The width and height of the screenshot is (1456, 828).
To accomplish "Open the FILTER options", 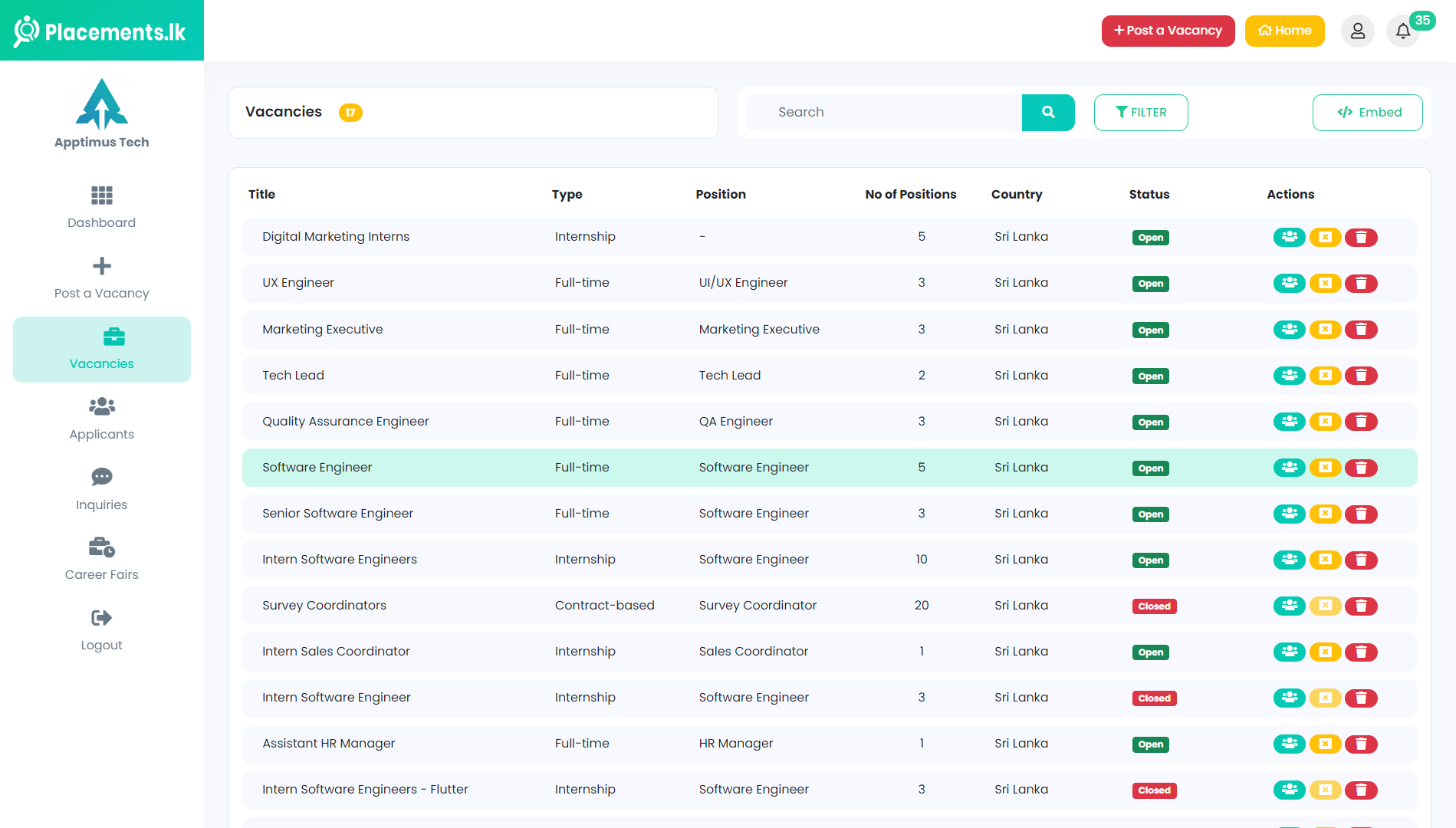I will click(1140, 113).
